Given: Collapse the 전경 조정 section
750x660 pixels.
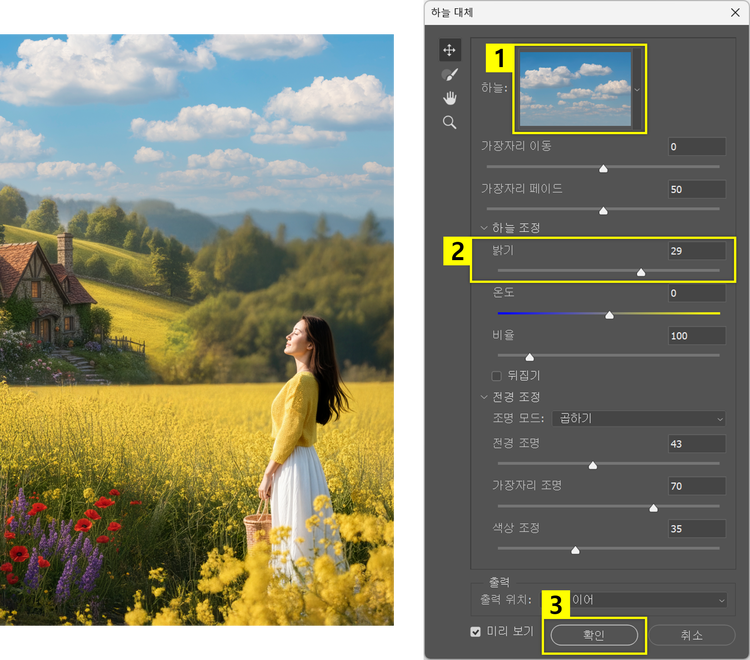Looking at the screenshot, I should [x=485, y=397].
